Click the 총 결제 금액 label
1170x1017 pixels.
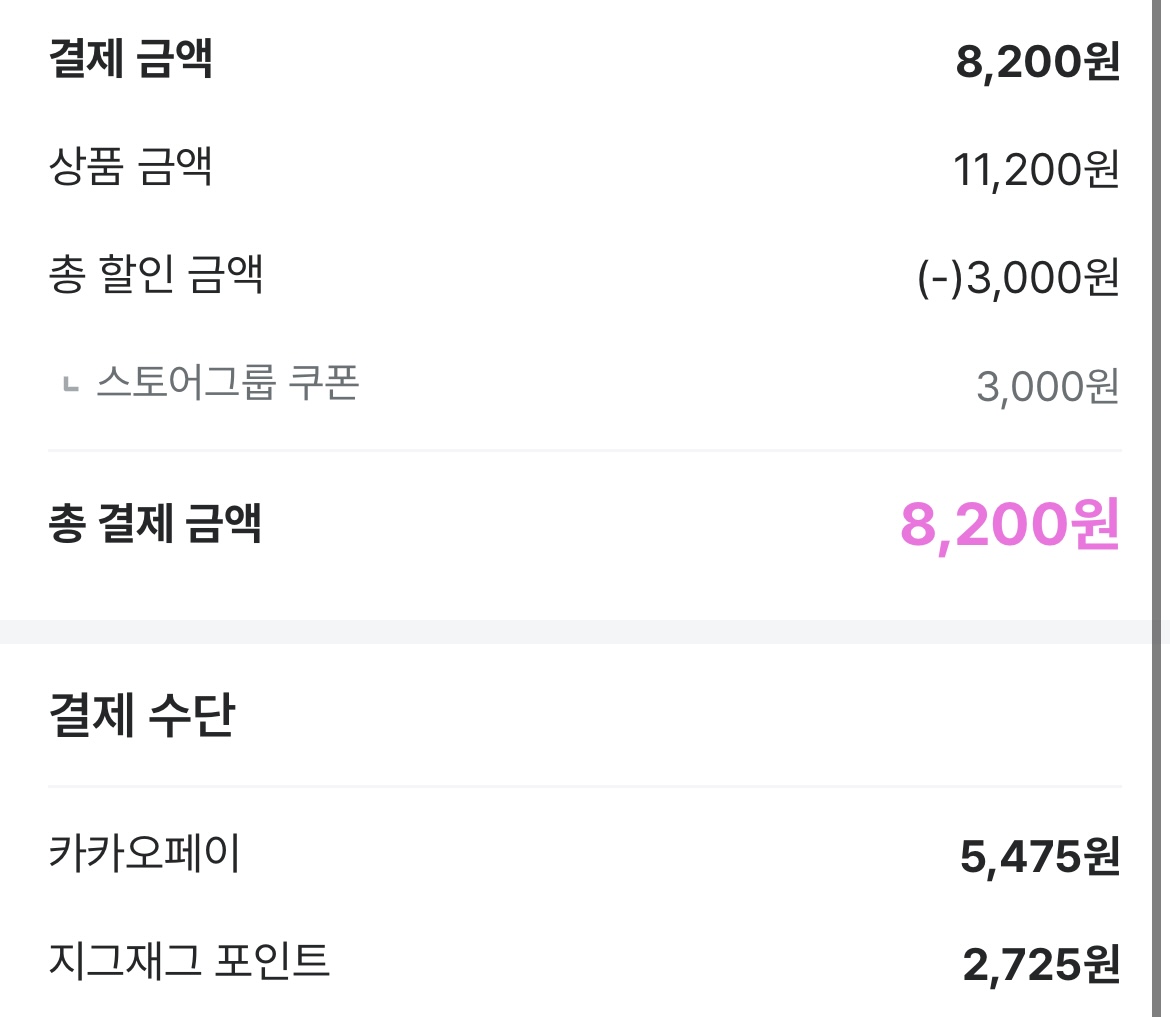pos(155,523)
